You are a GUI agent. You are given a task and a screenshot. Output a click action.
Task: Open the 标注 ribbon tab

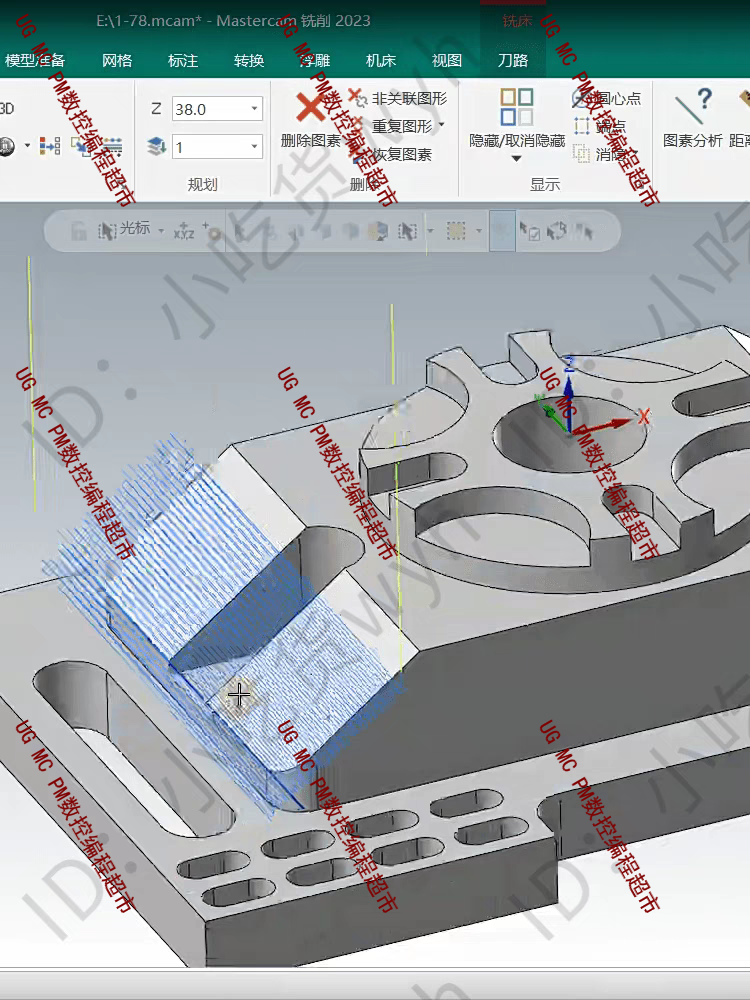tap(183, 61)
